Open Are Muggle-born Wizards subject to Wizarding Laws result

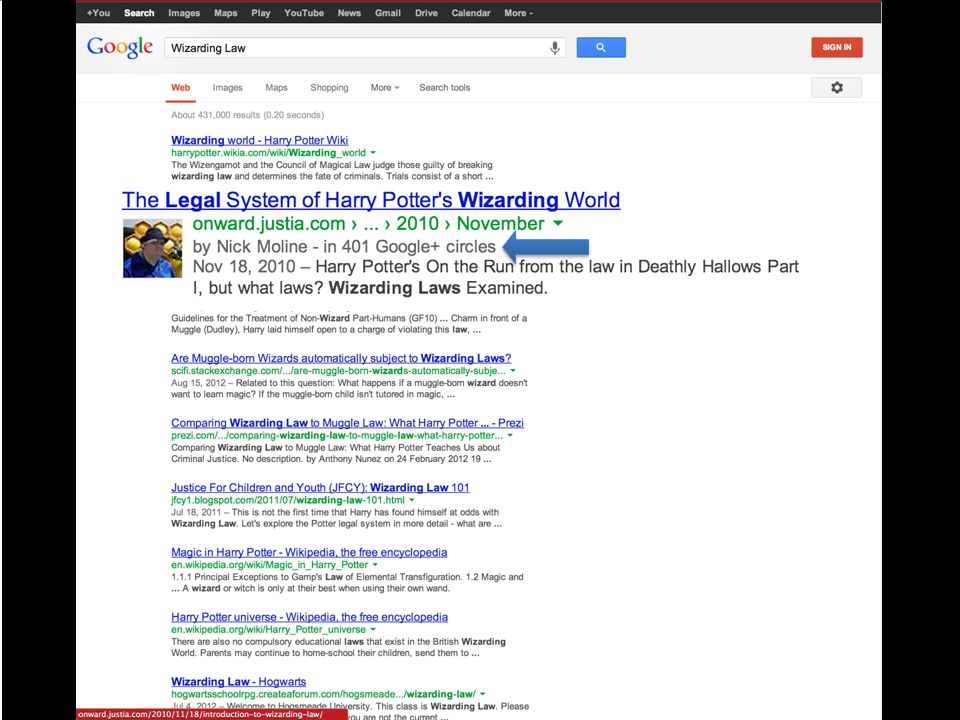341,358
